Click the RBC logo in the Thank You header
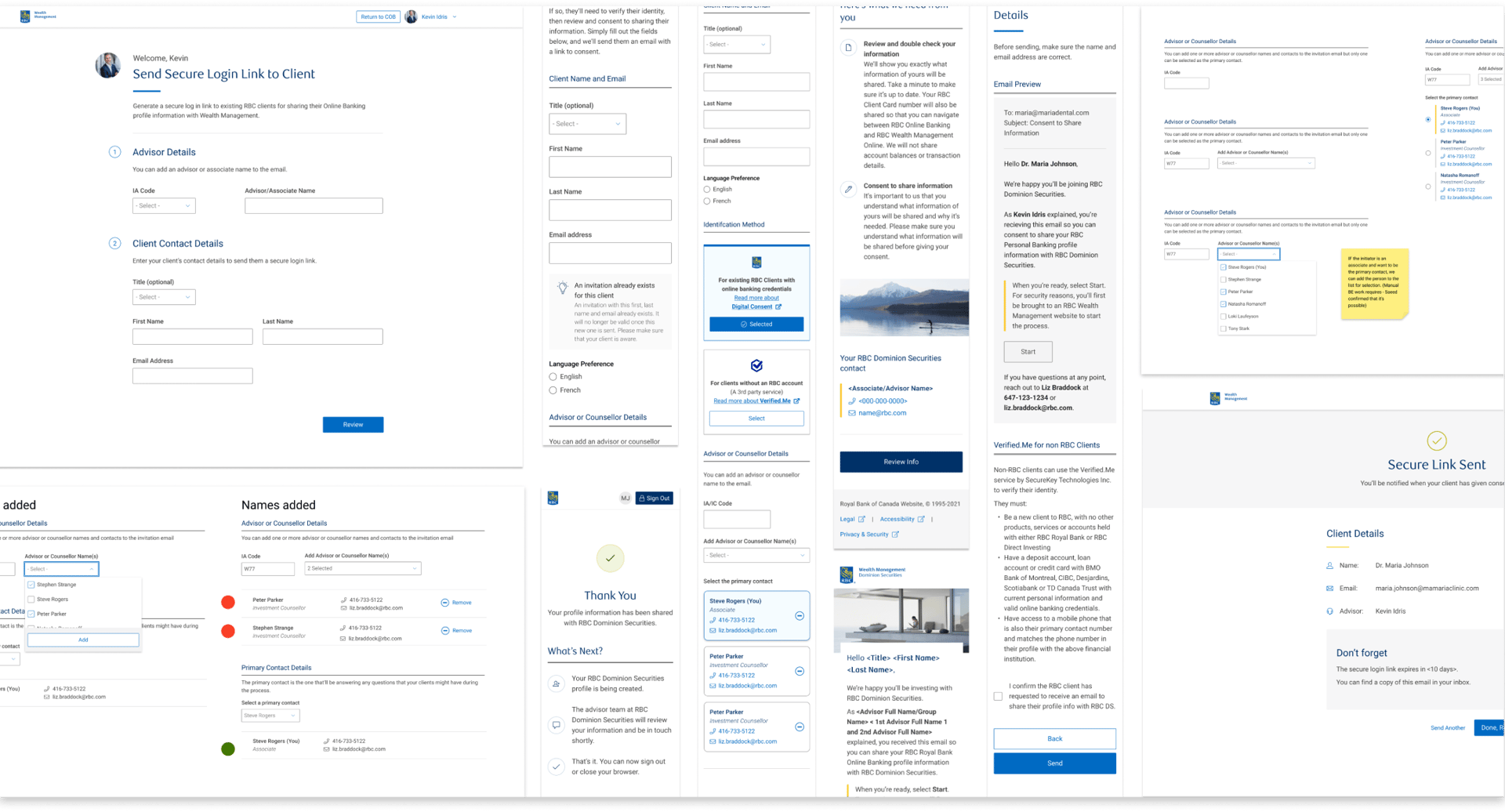Viewport: 1505px width, 812px height. (x=553, y=498)
